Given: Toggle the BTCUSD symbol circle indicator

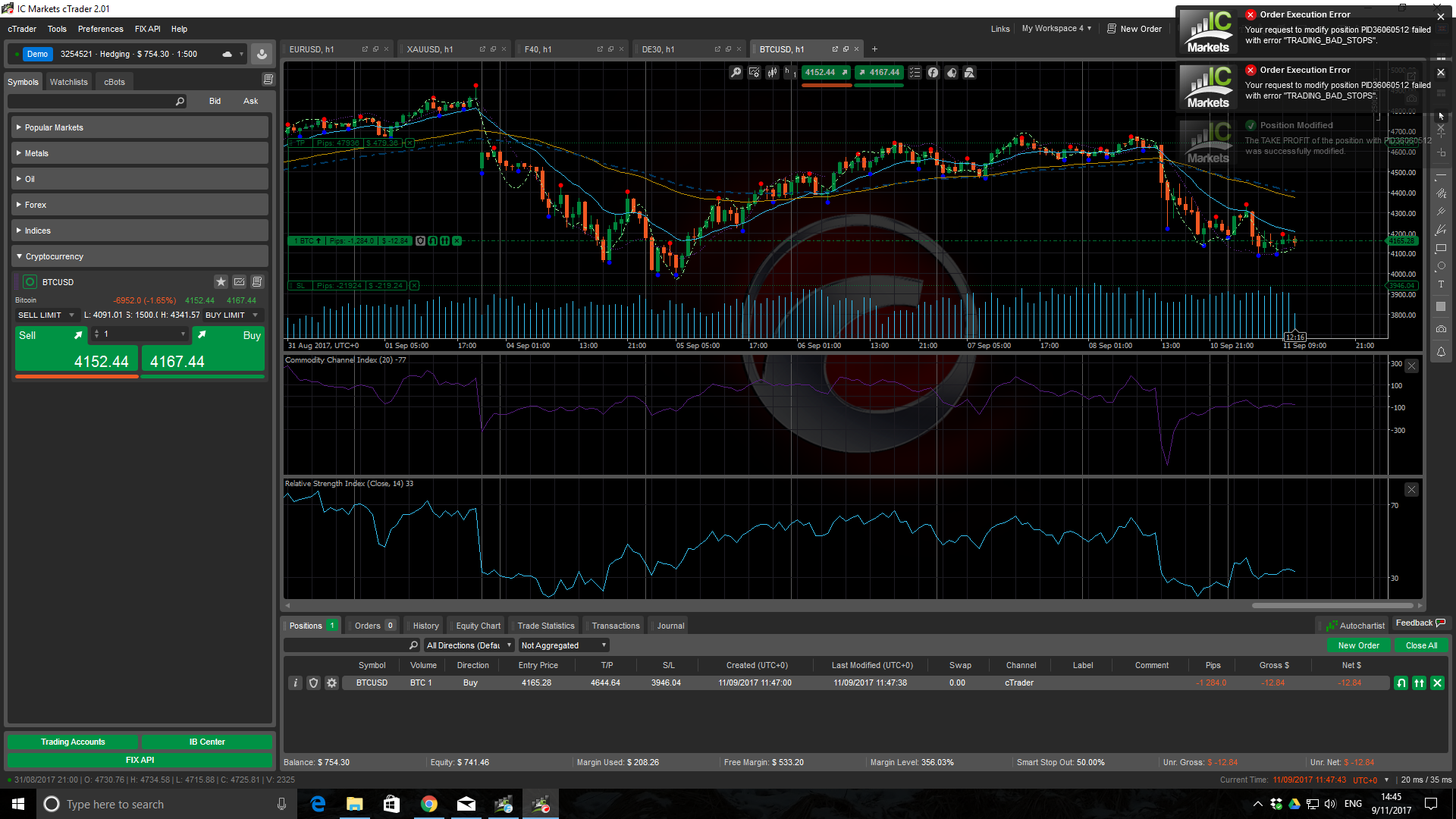Looking at the screenshot, I should [30, 282].
